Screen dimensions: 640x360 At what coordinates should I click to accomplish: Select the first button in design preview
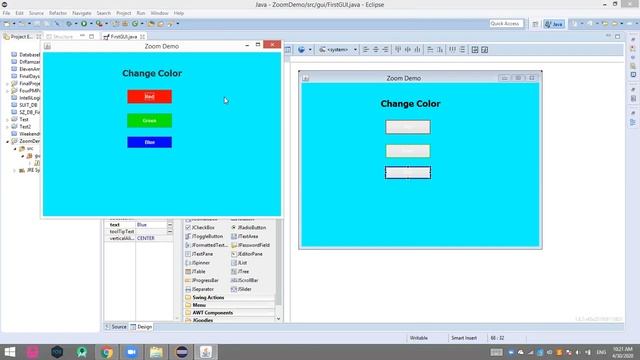pos(408,127)
